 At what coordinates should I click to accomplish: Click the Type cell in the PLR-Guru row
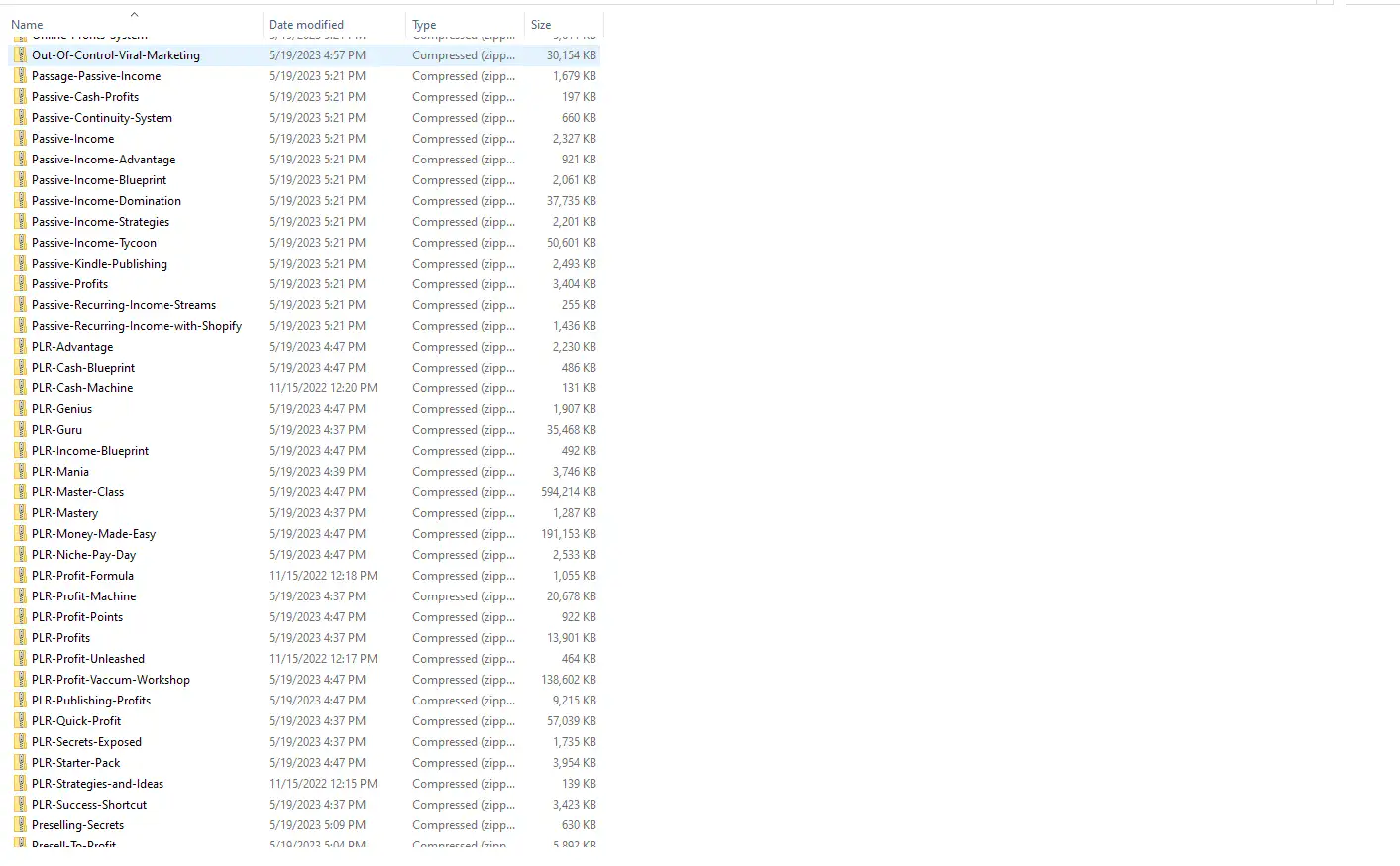464,430
